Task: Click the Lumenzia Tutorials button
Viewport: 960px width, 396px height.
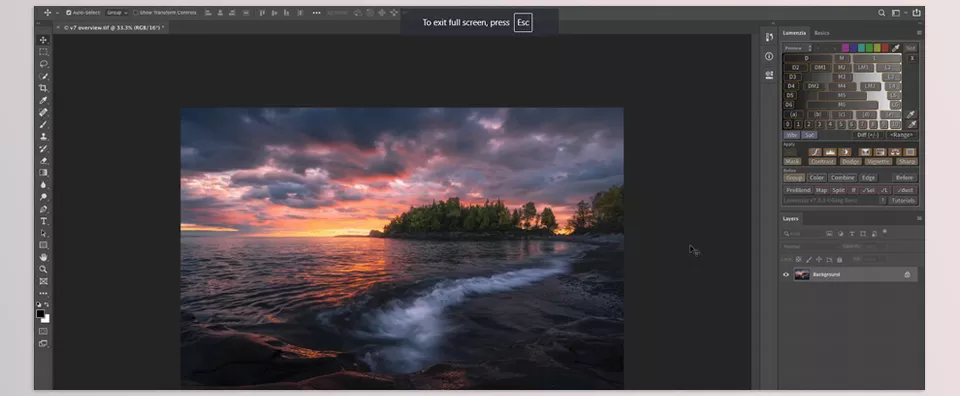Action: tap(903, 200)
